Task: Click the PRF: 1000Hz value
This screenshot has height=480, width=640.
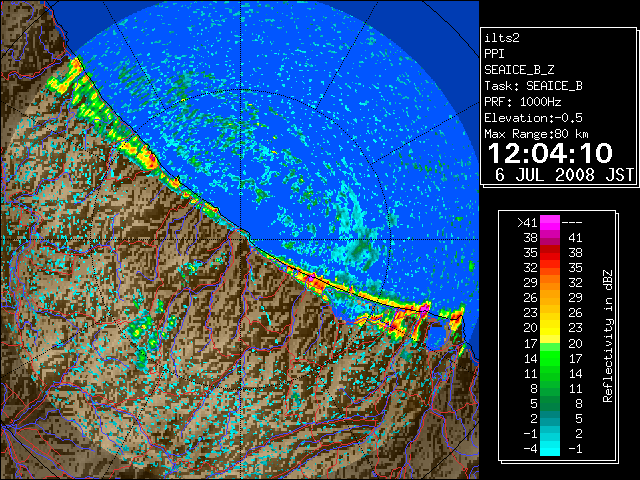Action: (523, 102)
